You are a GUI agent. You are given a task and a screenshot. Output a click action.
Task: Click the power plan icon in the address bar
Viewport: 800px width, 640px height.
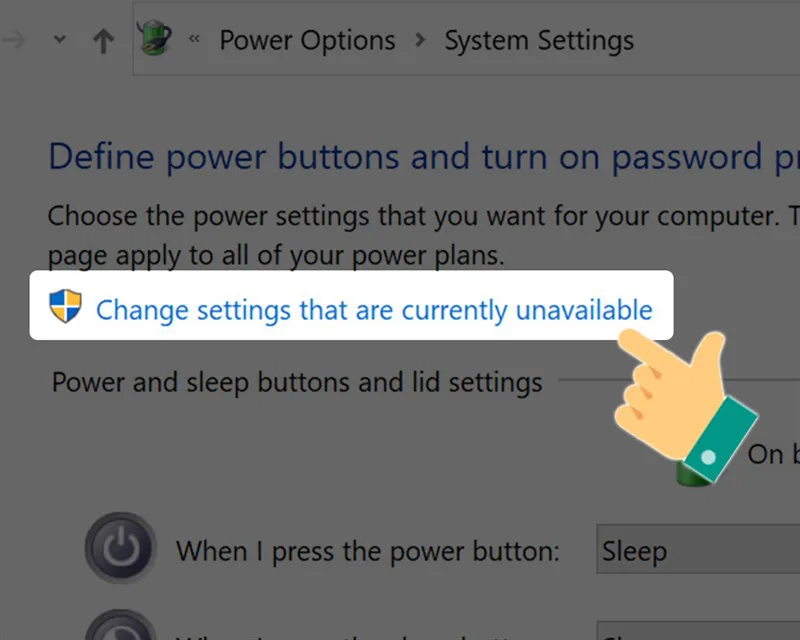click(x=155, y=38)
